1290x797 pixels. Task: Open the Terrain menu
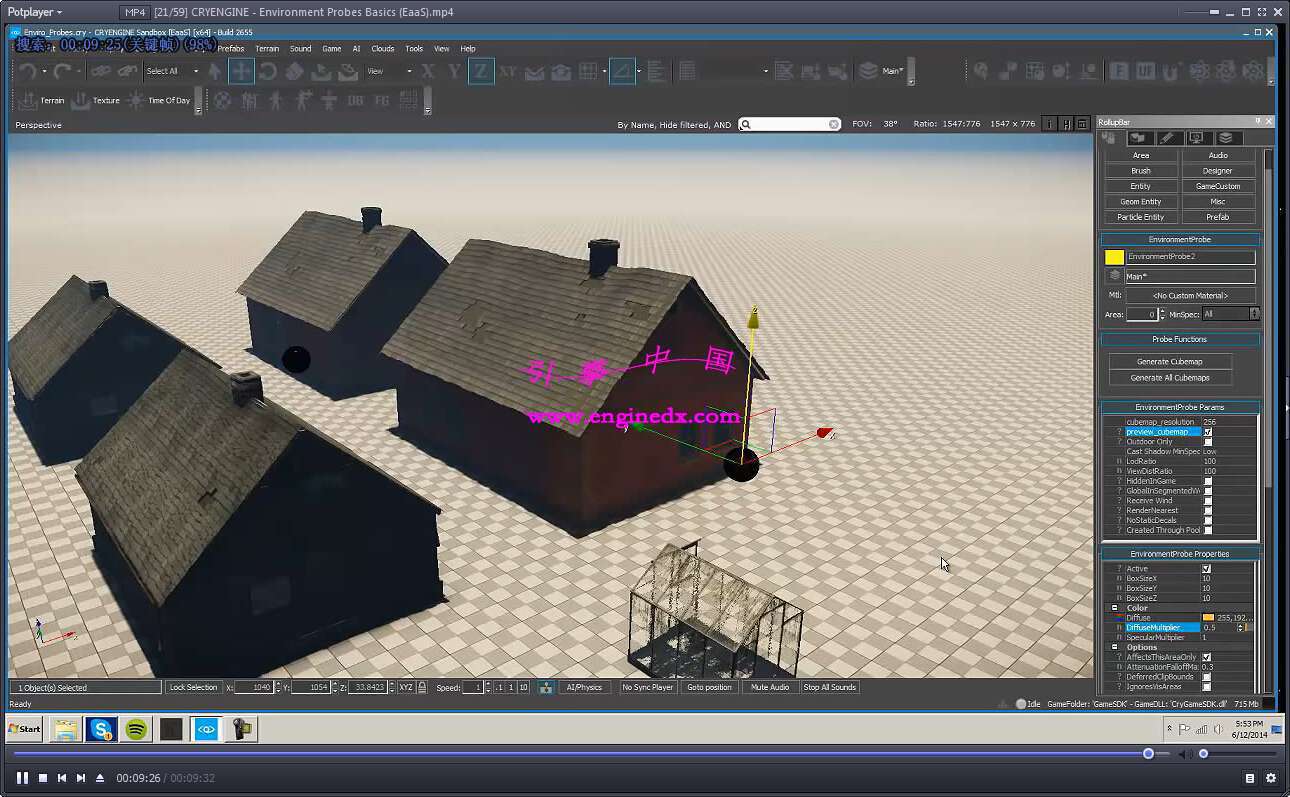click(267, 48)
